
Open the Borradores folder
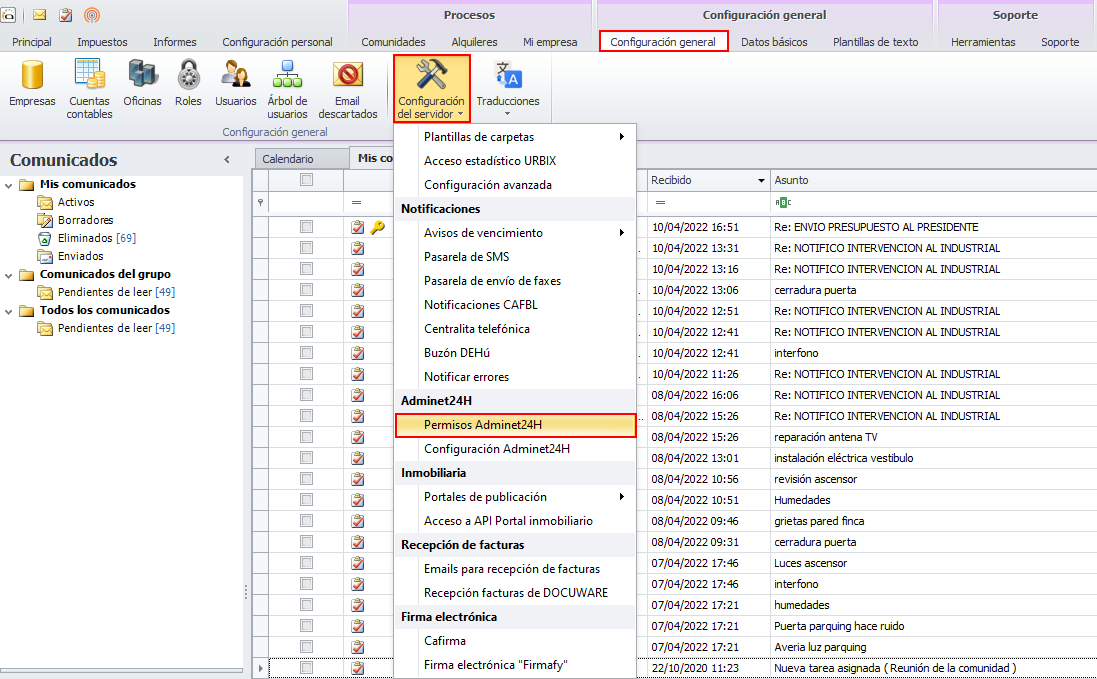click(85, 220)
